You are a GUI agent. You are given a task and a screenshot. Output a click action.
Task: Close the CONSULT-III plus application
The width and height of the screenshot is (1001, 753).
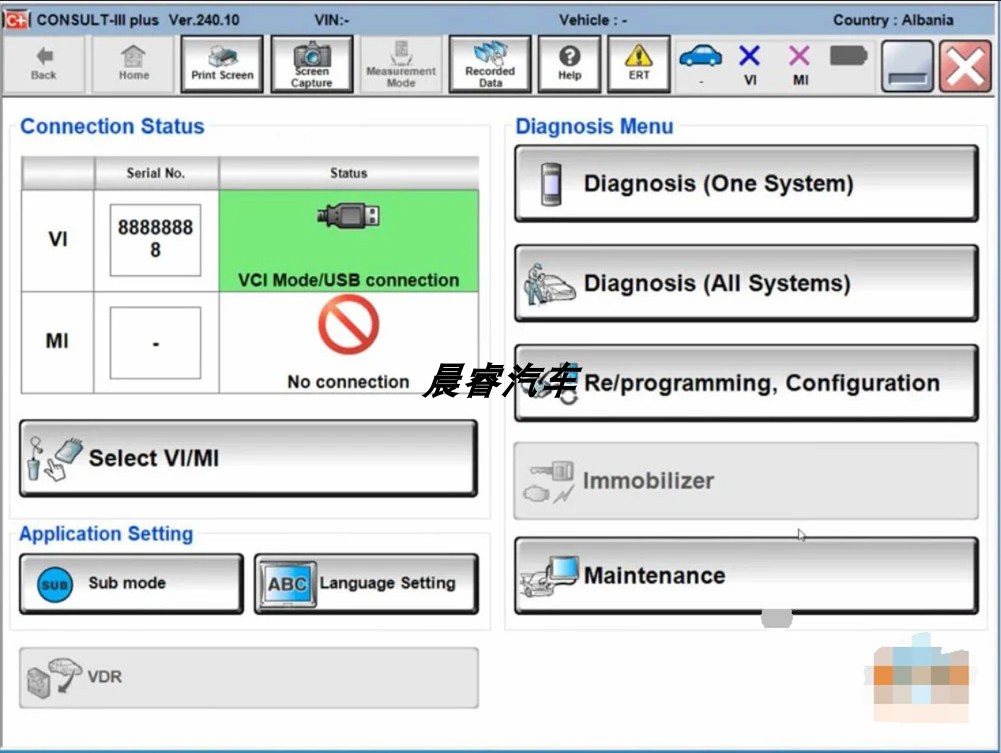pos(965,66)
